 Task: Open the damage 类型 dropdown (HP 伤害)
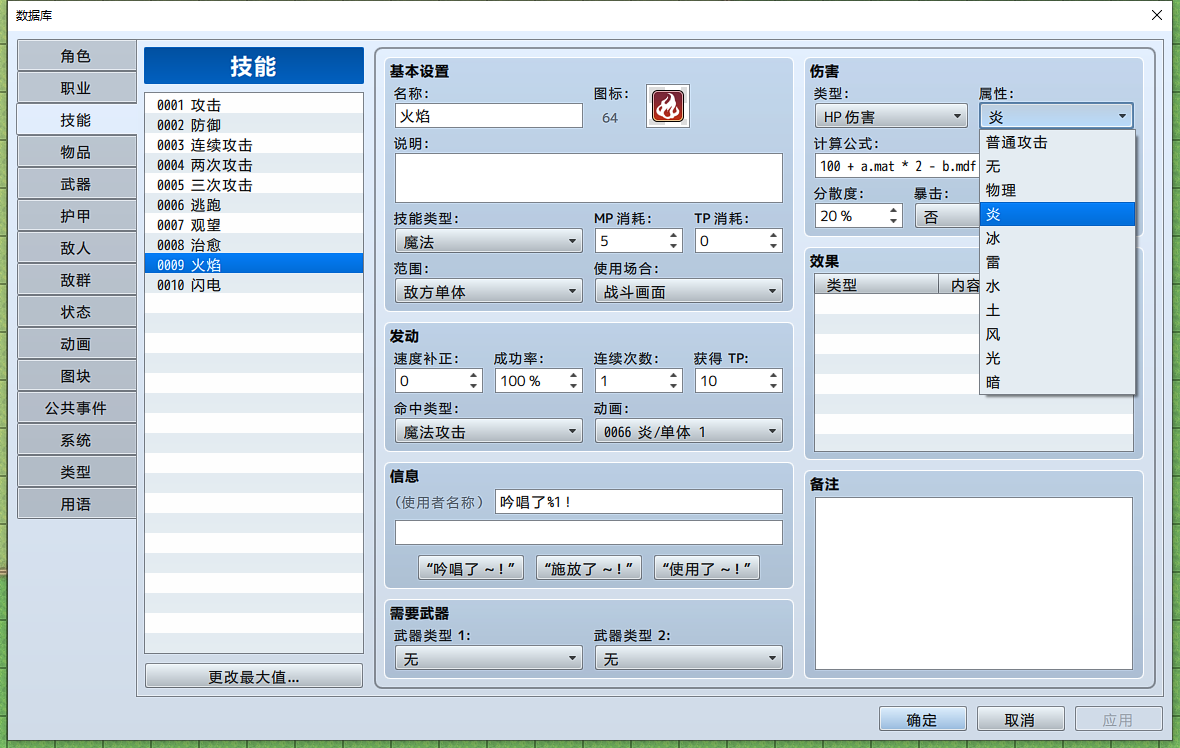(x=891, y=117)
